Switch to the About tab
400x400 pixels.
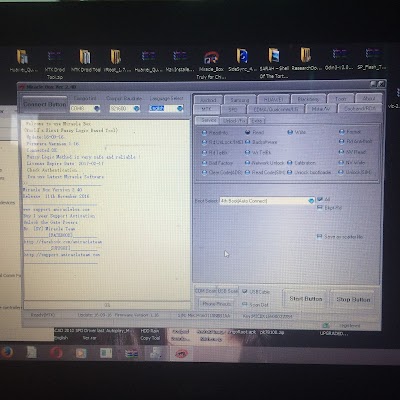[368, 99]
